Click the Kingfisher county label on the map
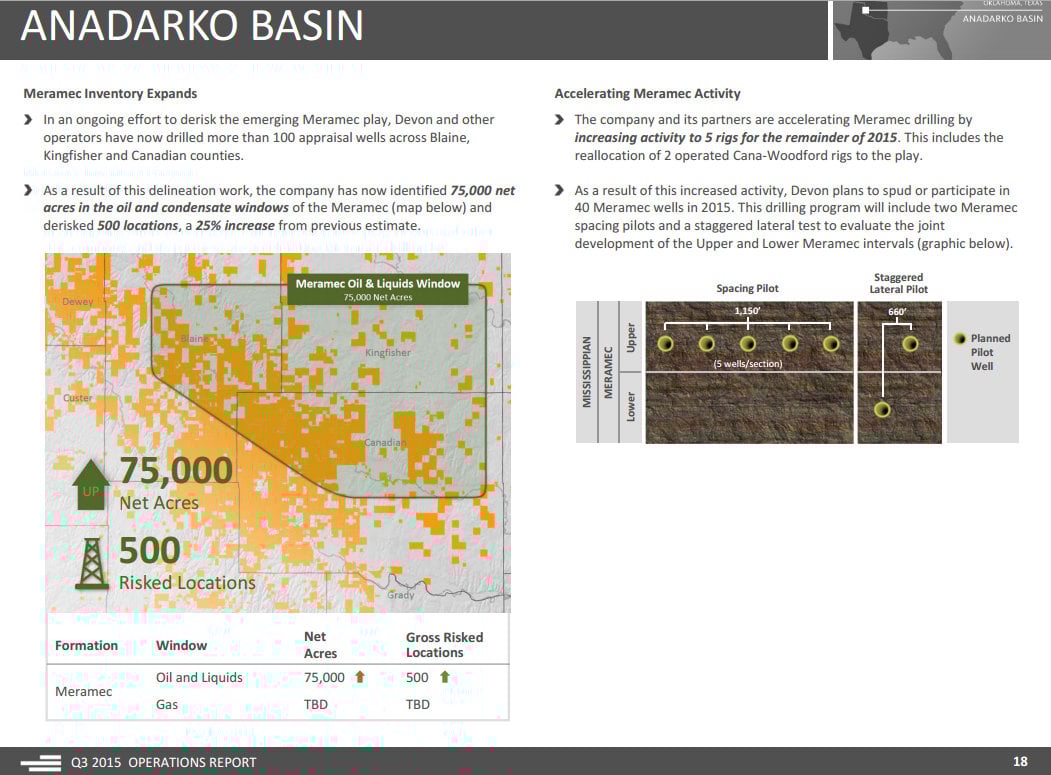The width and height of the screenshot is (1051, 775). pos(388,353)
